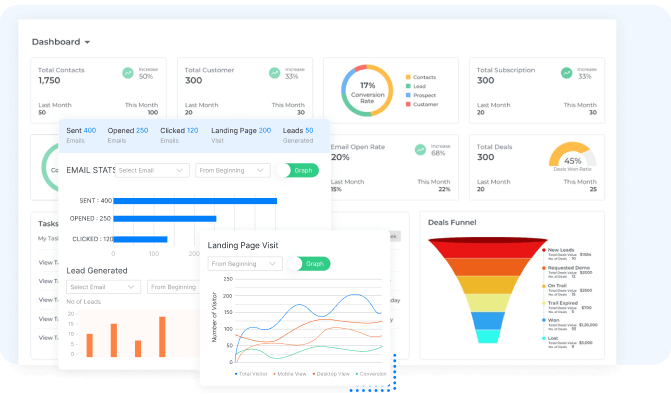This screenshot has height=394, width=671.
Task: Click the red top segment of Deals Funnel
Action: coord(488,248)
